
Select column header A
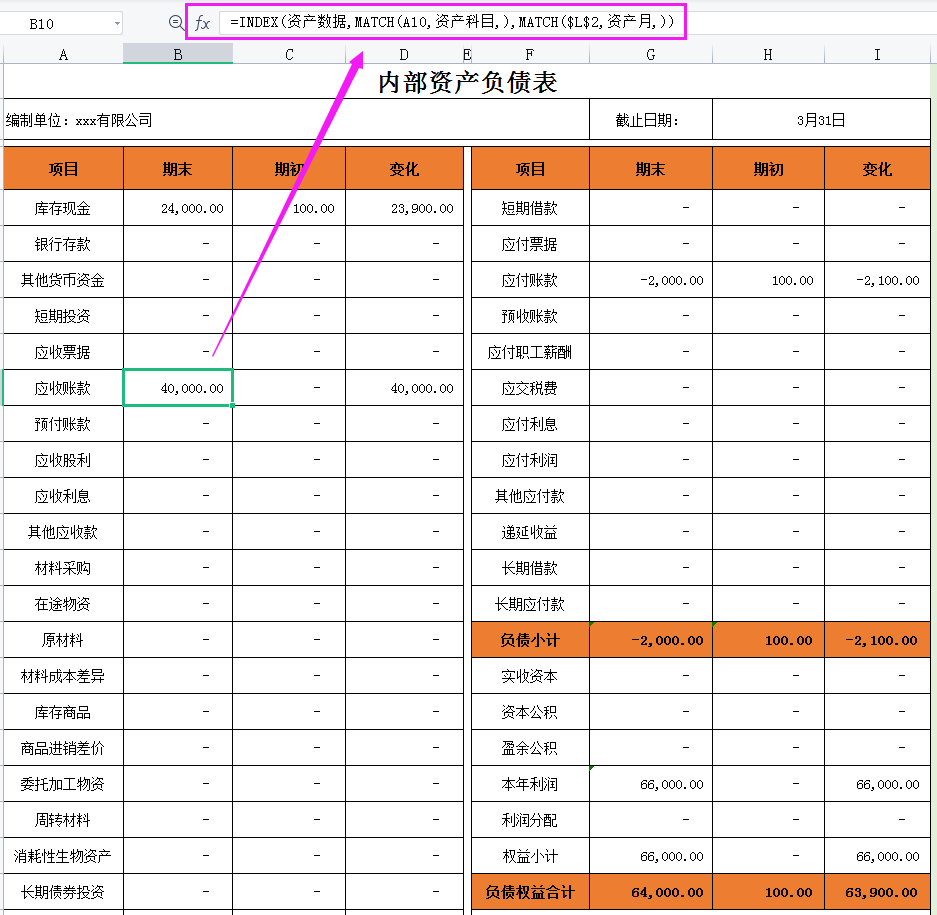pos(63,54)
